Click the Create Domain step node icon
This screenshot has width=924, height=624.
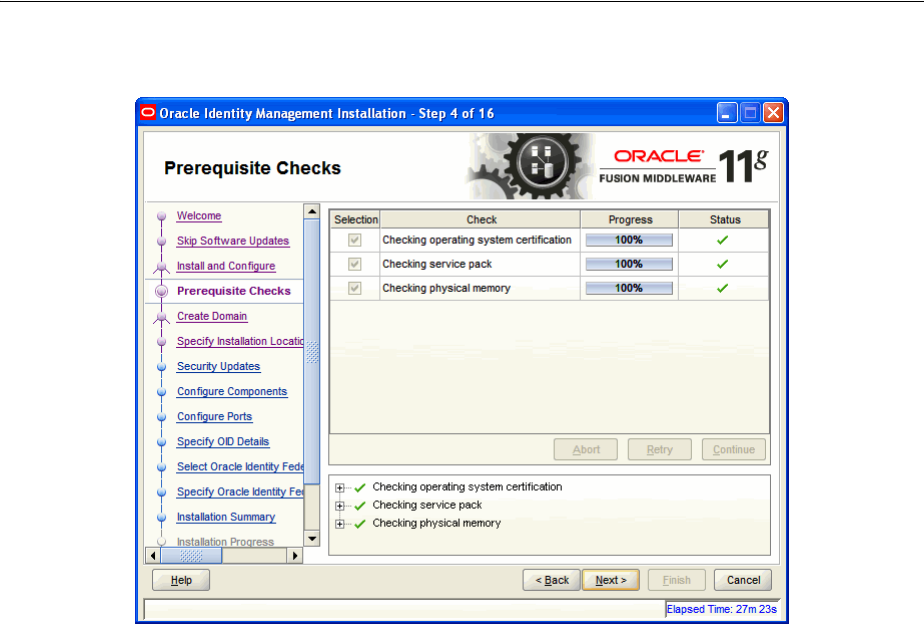point(161,318)
